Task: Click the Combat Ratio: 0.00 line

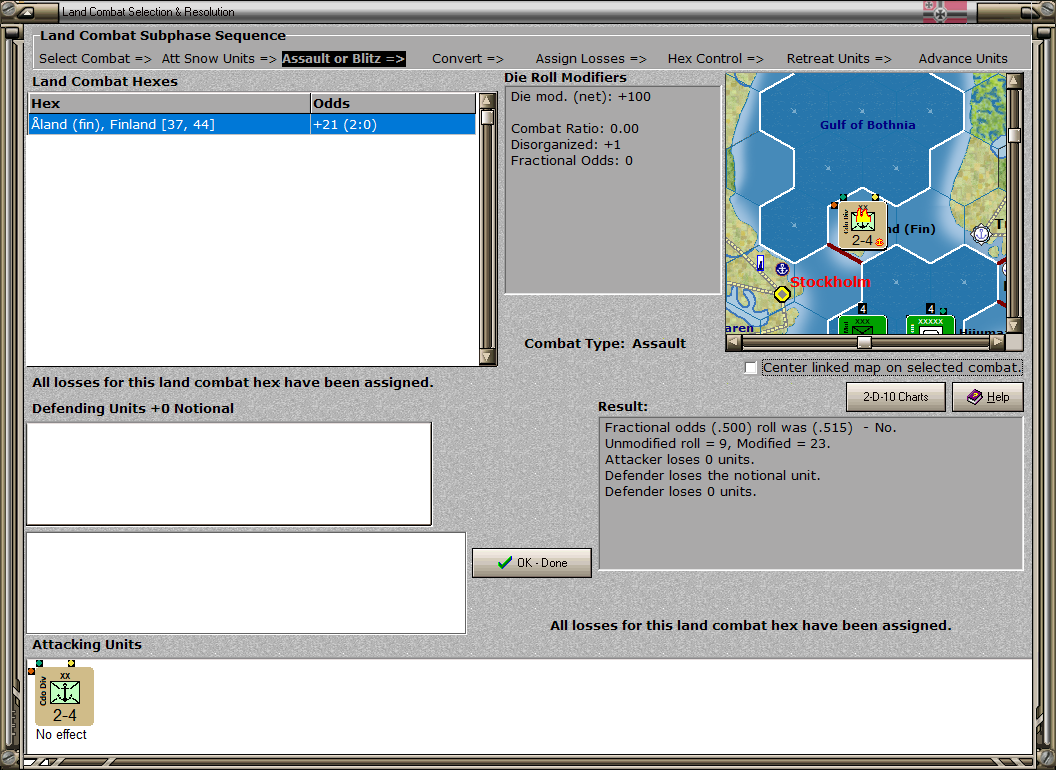Action: [574, 129]
